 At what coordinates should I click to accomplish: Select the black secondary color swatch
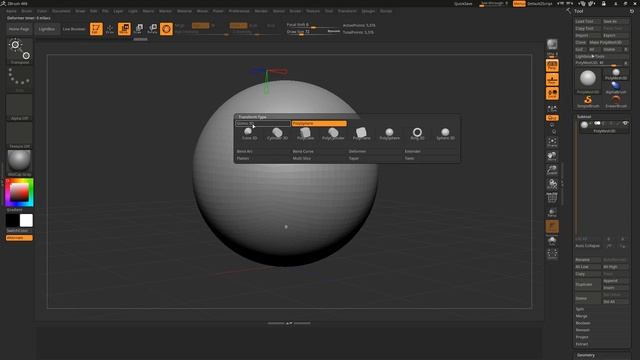pos(12,220)
